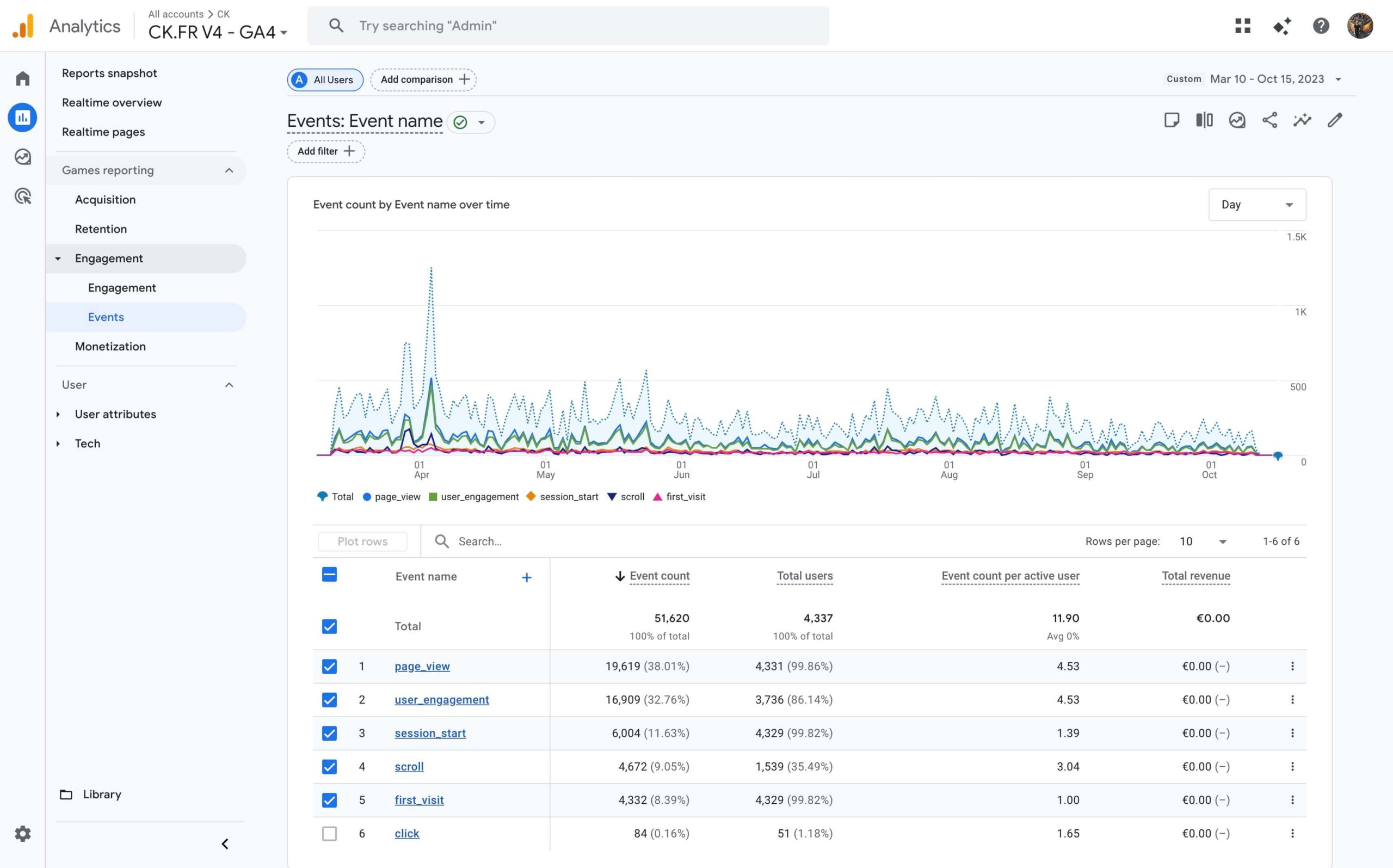The height and width of the screenshot is (868, 1393).
Task: Select Realtime overview in the sidebar
Action: coord(112,102)
